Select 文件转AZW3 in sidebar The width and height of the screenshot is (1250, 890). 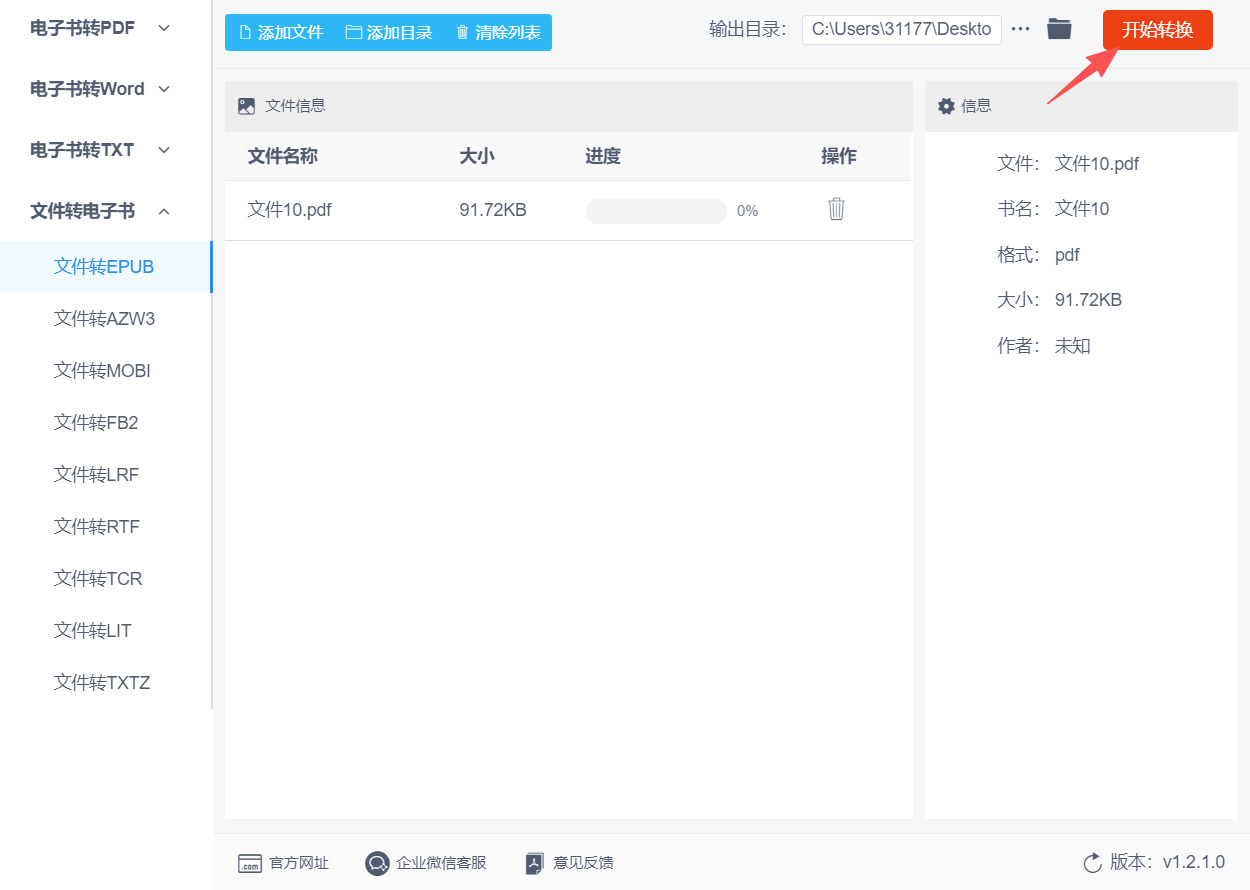click(x=106, y=319)
